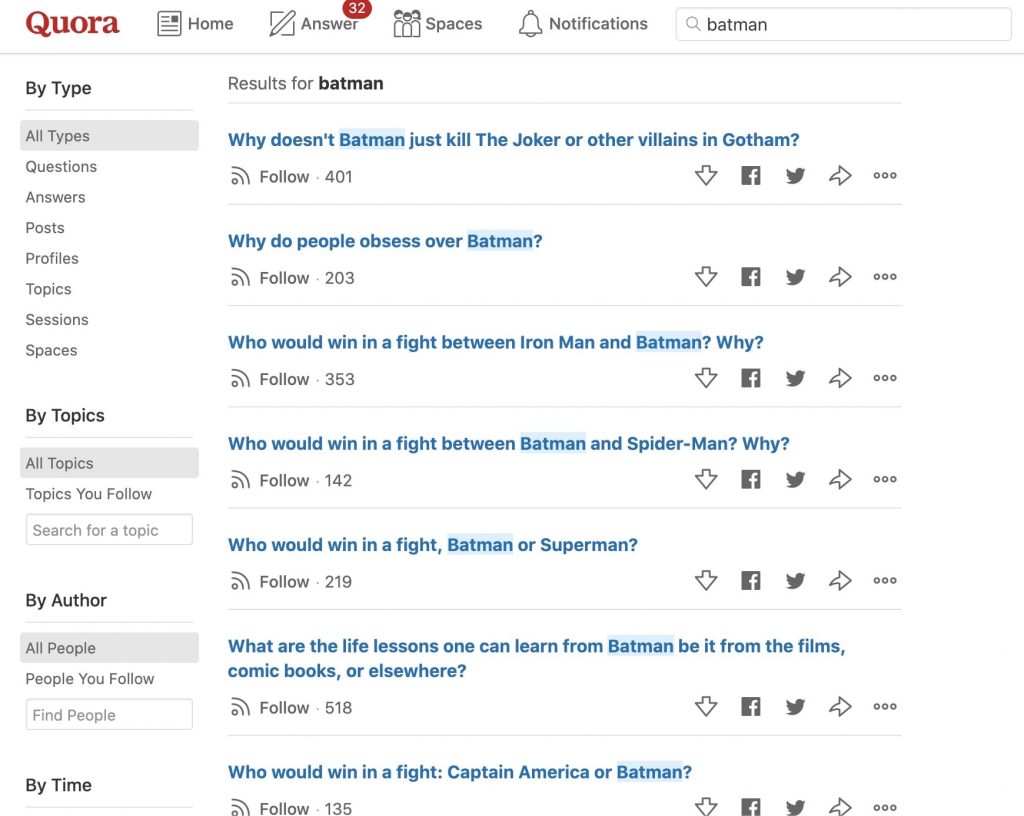This screenshot has width=1024, height=816.
Task: Click the Quora logo
Action: pos(71,23)
